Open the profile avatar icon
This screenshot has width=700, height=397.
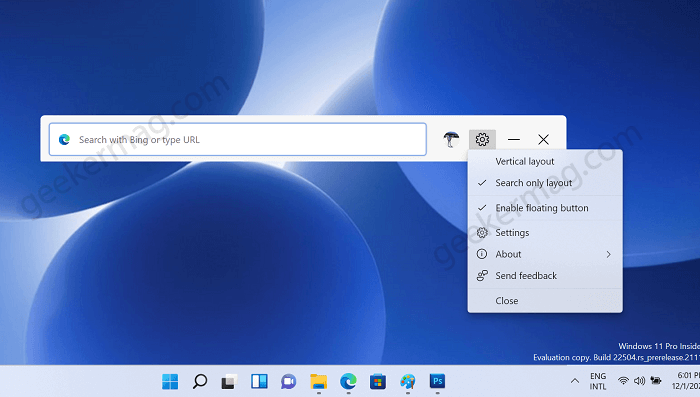point(451,139)
